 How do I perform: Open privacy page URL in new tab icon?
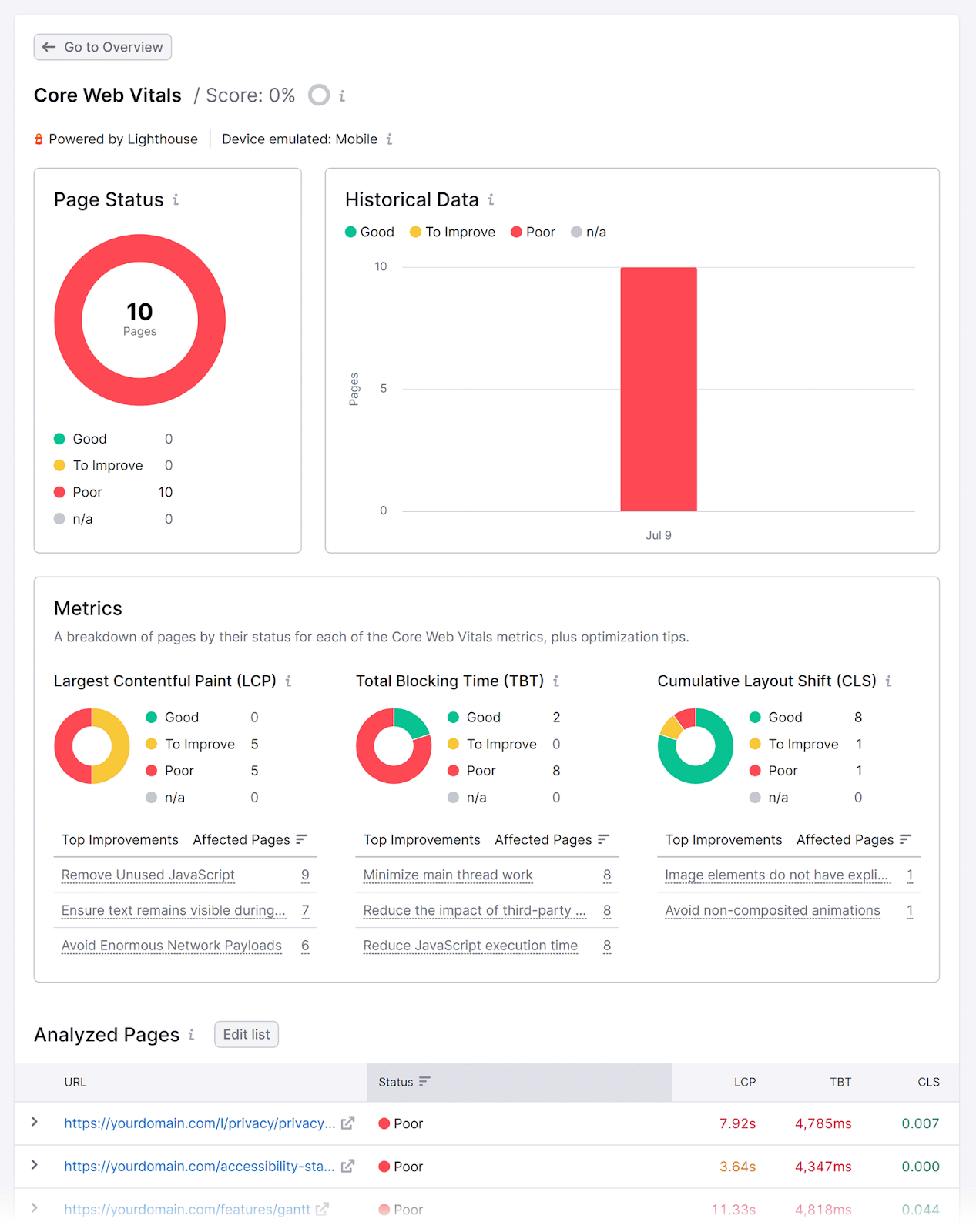pyautogui.click(x=347, y=1123)
